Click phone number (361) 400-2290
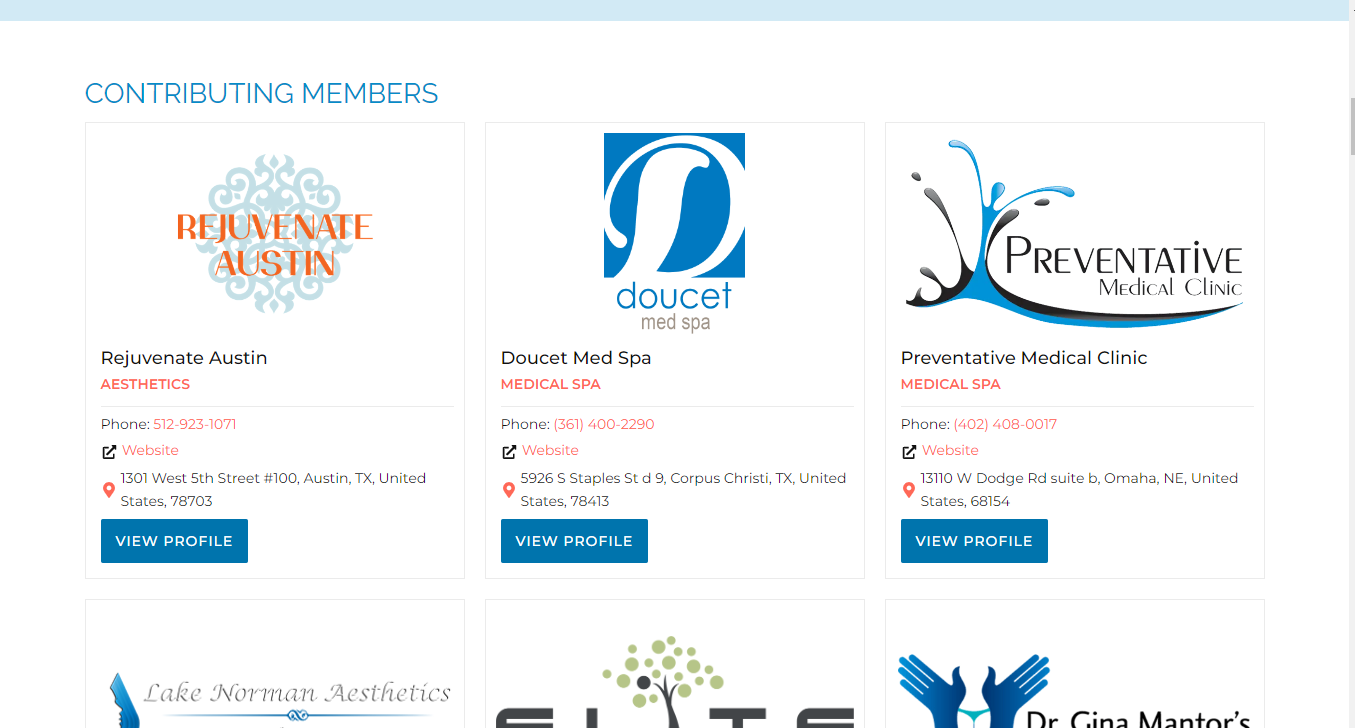This screenshot has height=728, width=1355. pos(604,424)
